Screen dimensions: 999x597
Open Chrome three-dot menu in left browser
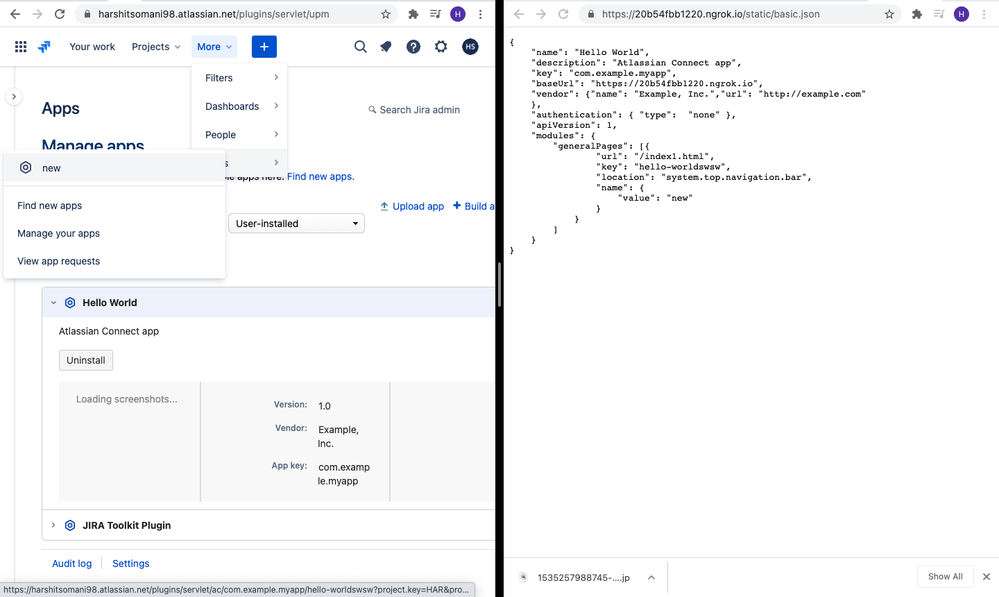coord(480,14)
